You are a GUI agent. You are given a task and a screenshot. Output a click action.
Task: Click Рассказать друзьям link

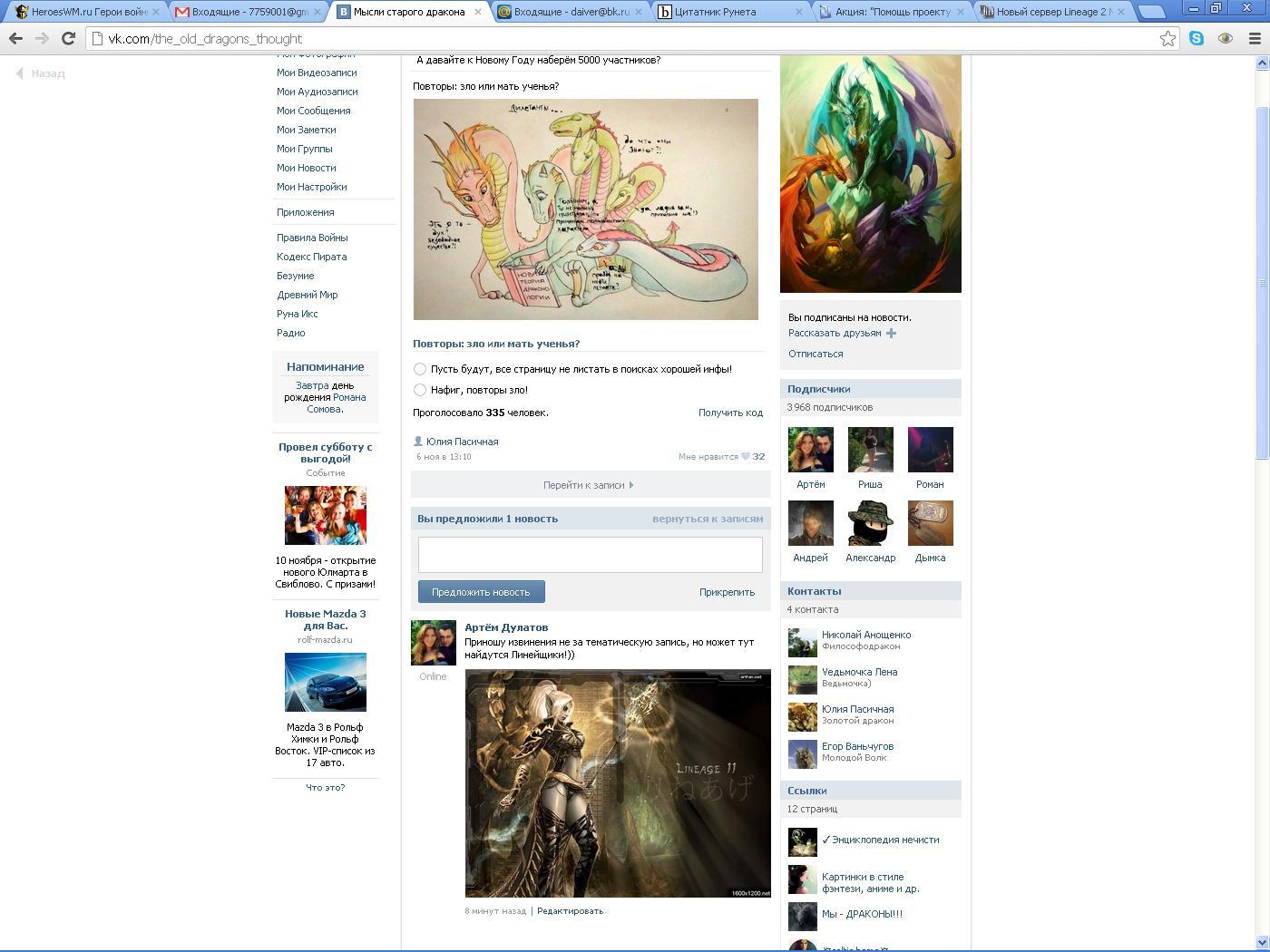pyautogui.click(x=835, y=333)
